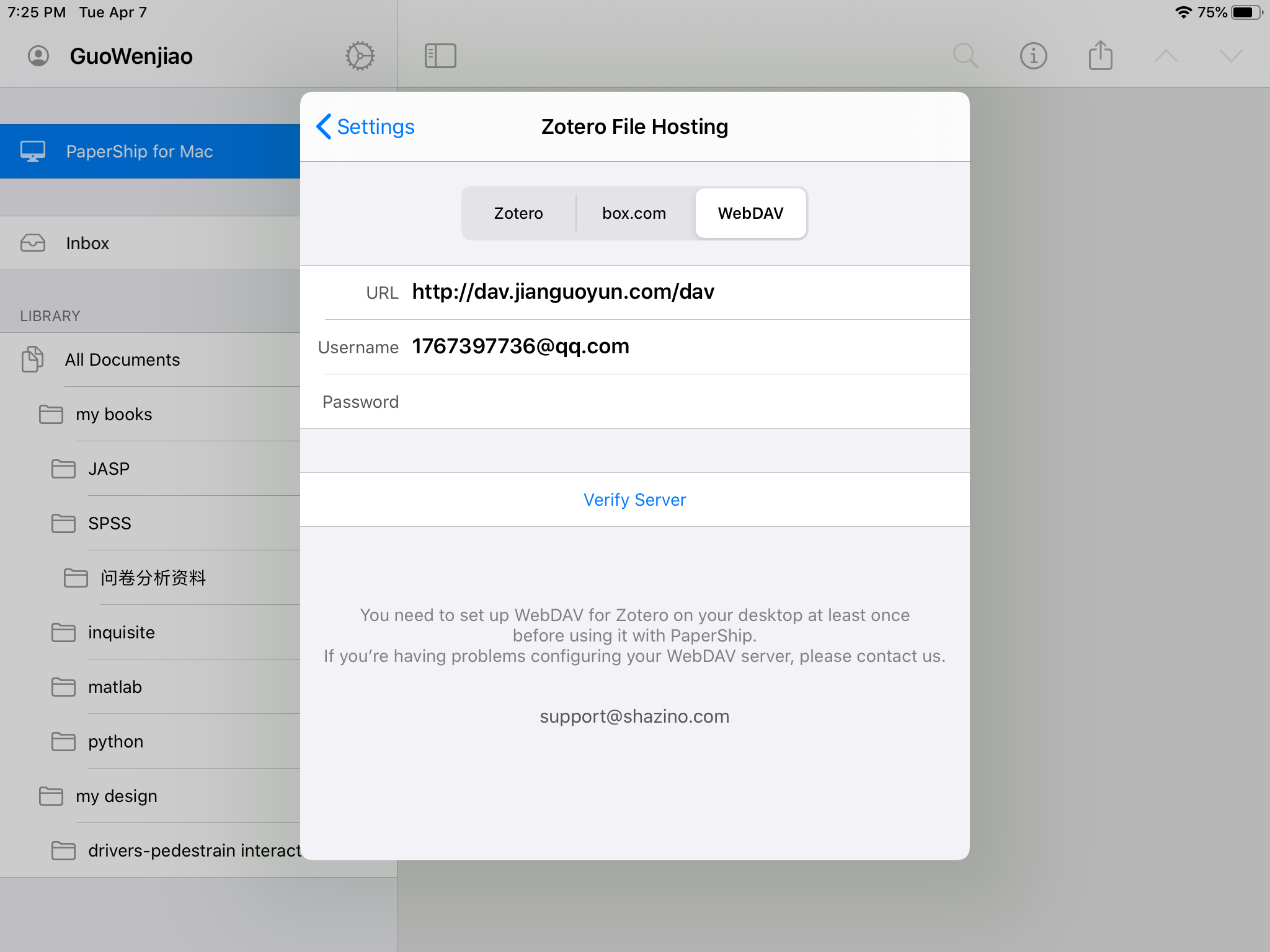The width and height of the screenshot is (1270, 952).
Task: Open the my books folder
Action: 114,414
